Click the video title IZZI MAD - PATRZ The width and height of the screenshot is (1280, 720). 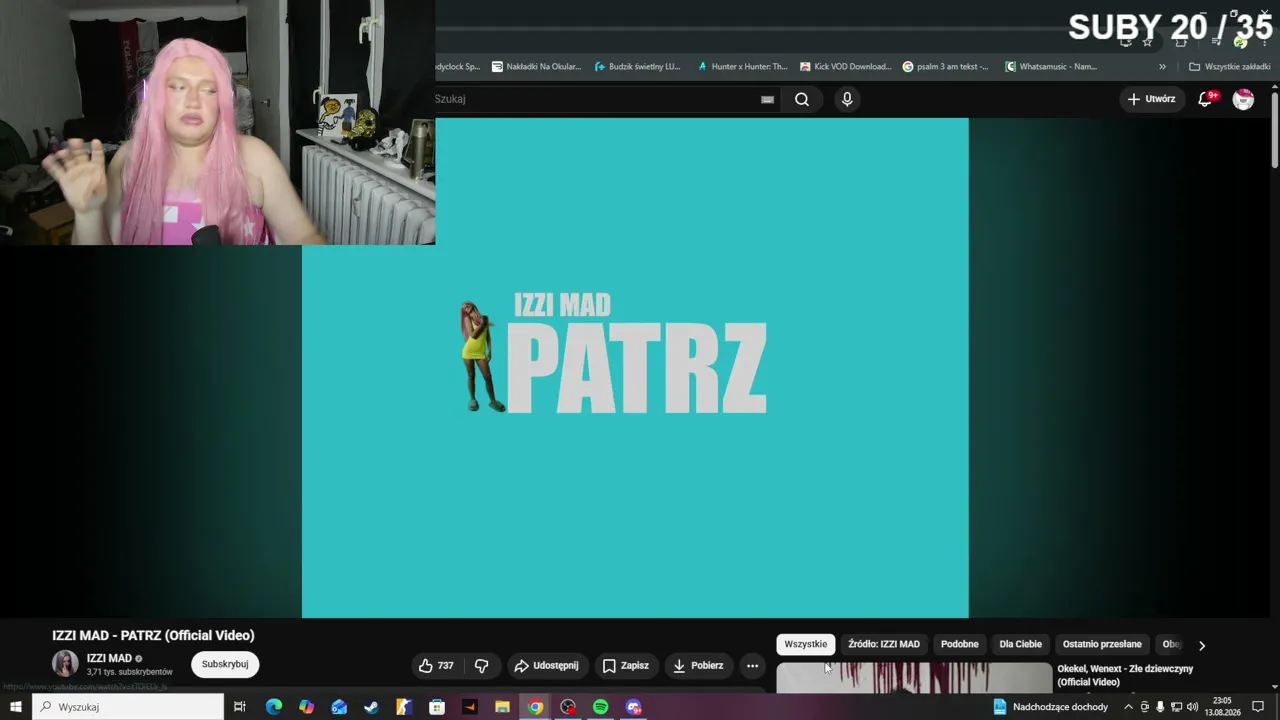(153, 635)
